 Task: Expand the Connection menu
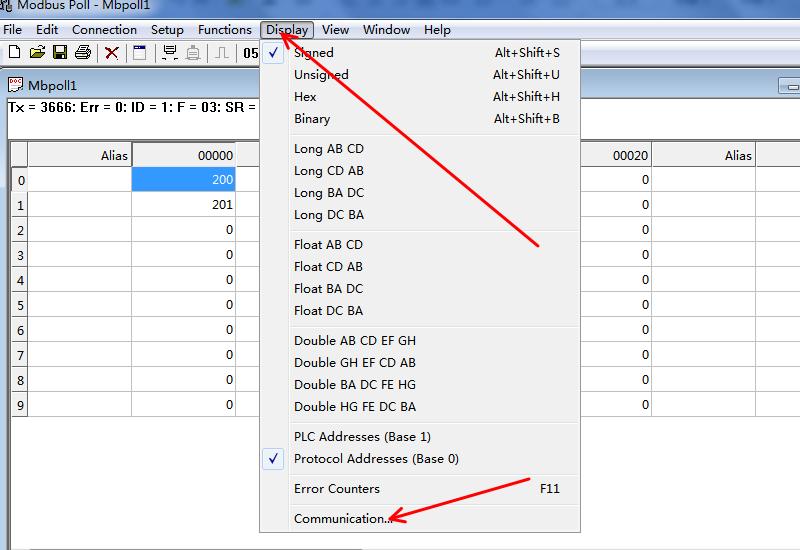coord(104,30)
